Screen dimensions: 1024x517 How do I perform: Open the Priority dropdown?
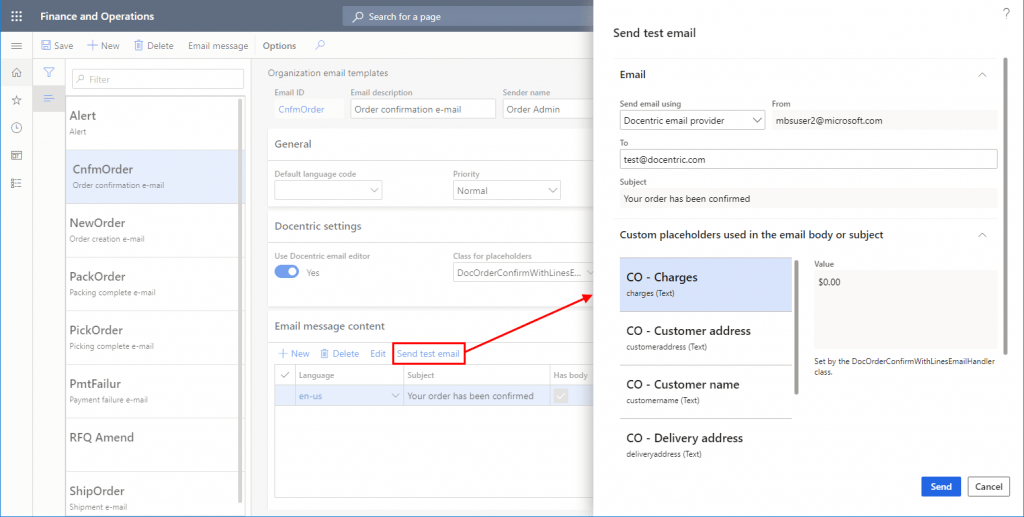[x=507, y=191]
